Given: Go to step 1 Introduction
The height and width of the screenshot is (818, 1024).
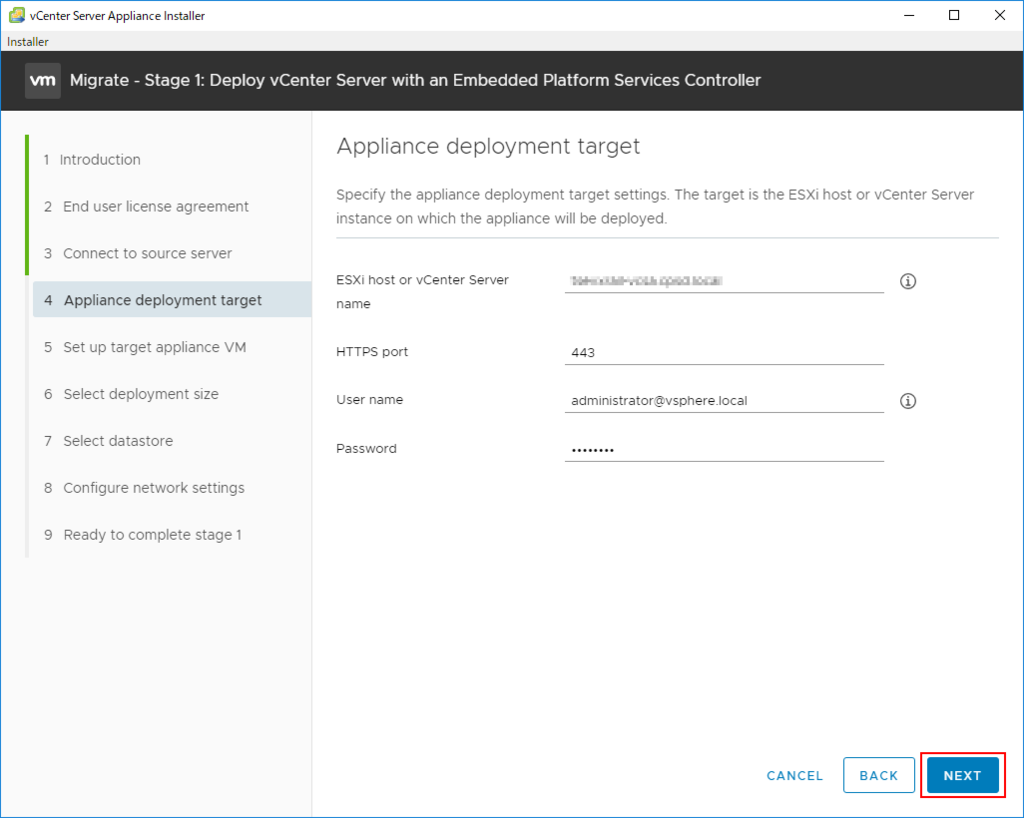Looking at the screenshot, I should coord(100,160).
